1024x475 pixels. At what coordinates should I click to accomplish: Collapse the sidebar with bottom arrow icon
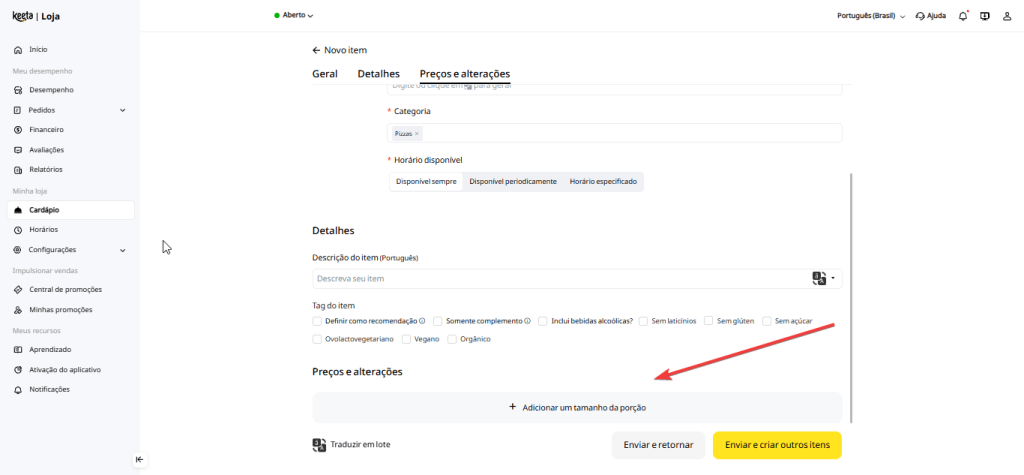tap(139, 459)
